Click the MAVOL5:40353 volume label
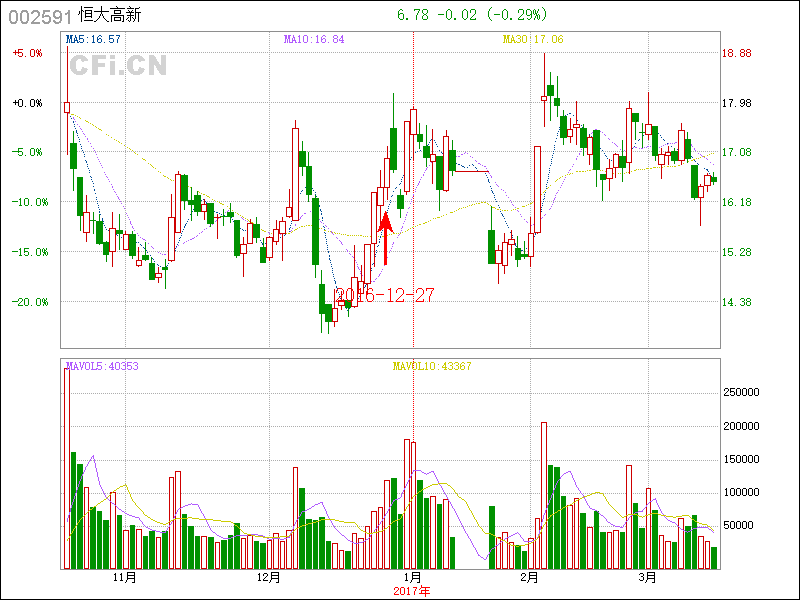This screenshot has height=600, width=800. pyautogui.click(x=102, y=366)
